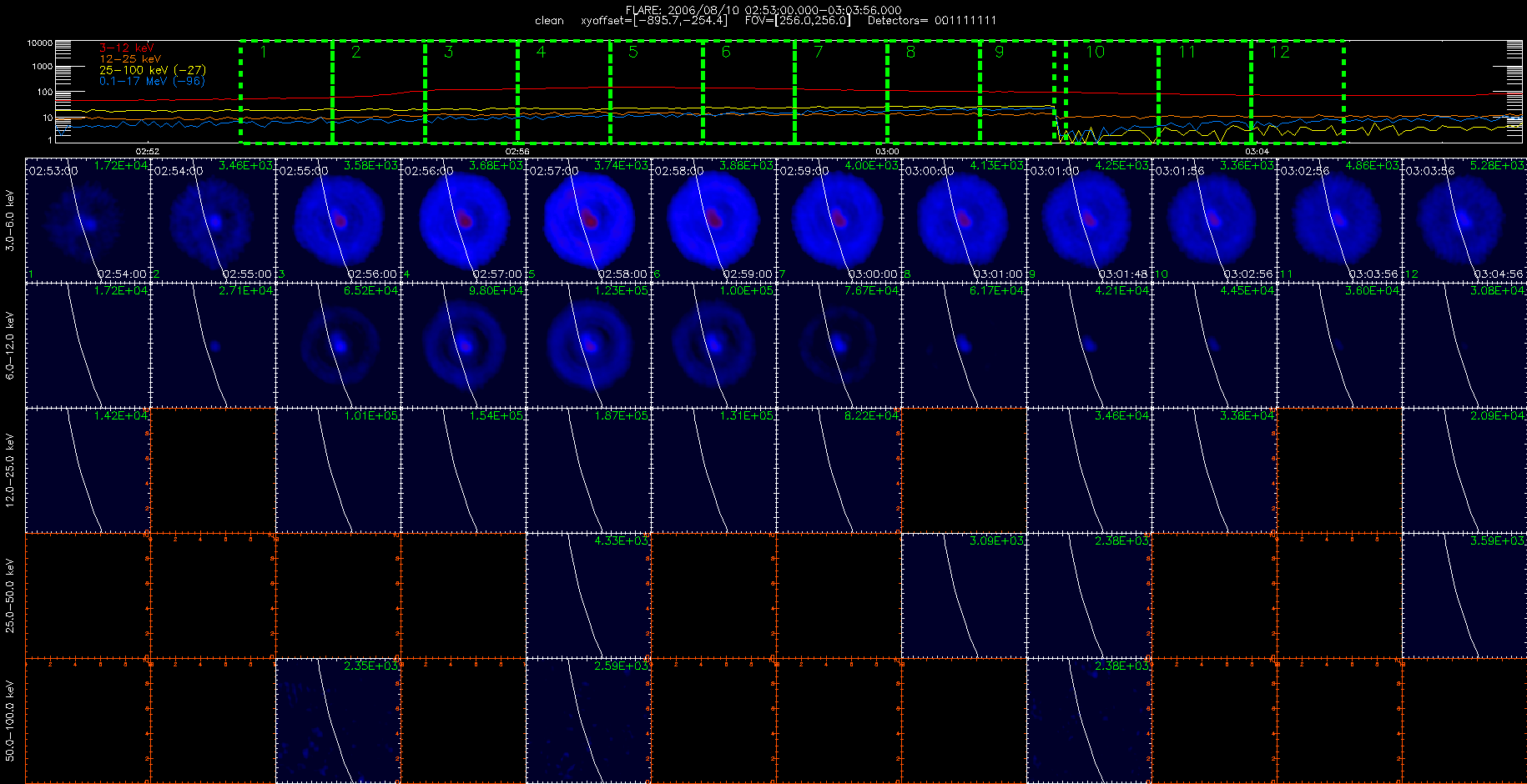
Task: Click the 25.0-50.0 keV row label
Action: tap(10, 596)
